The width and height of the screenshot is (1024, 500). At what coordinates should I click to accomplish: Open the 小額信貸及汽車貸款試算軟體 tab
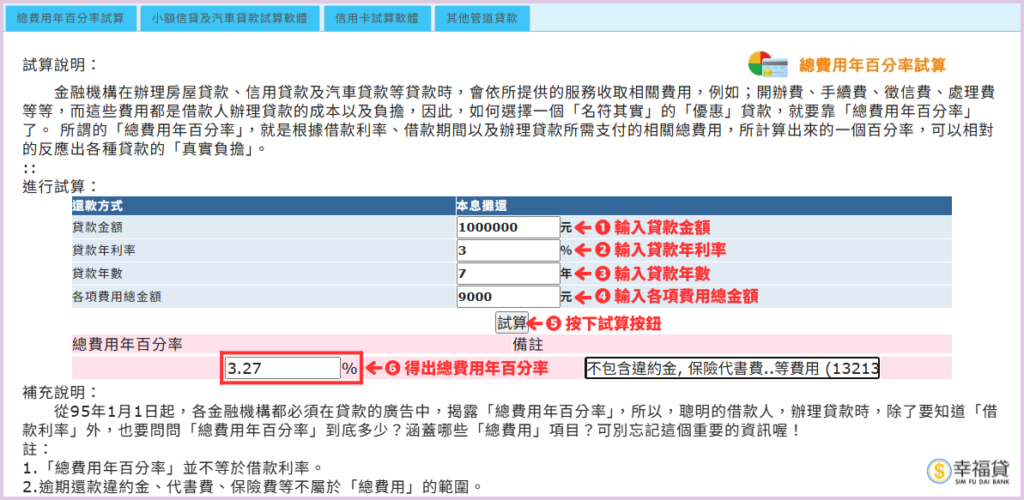tap(229, 18)
